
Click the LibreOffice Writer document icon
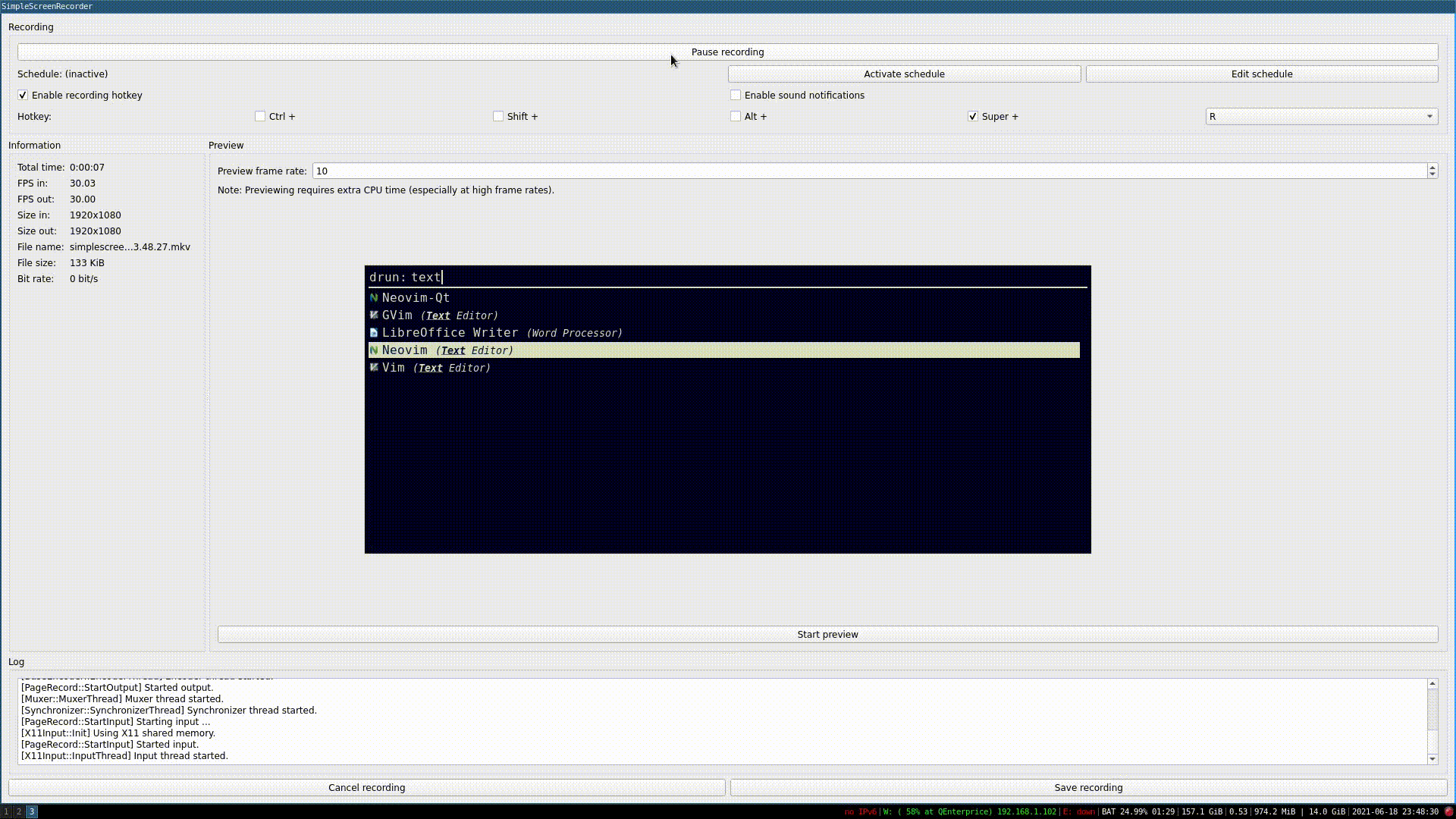[373, 333]
